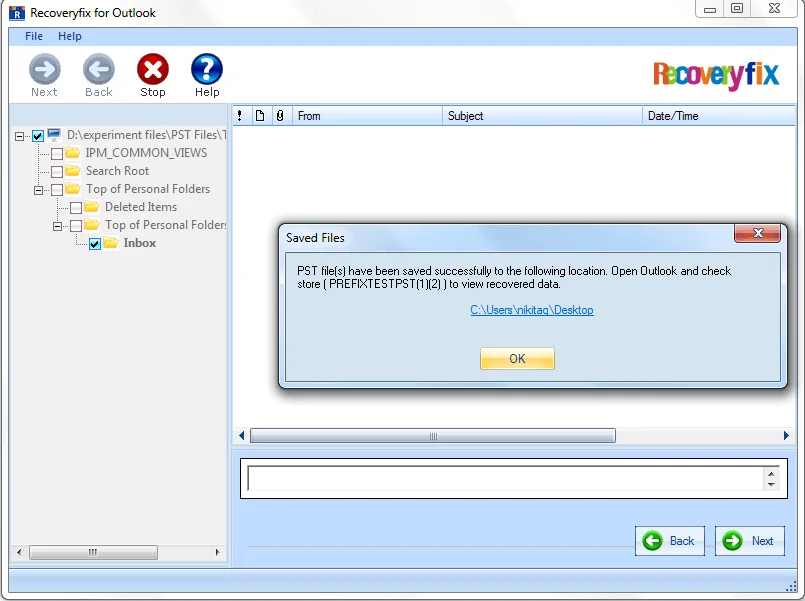
Task: Close the Saved Files dialog
Action: click(x=757, y=233)
